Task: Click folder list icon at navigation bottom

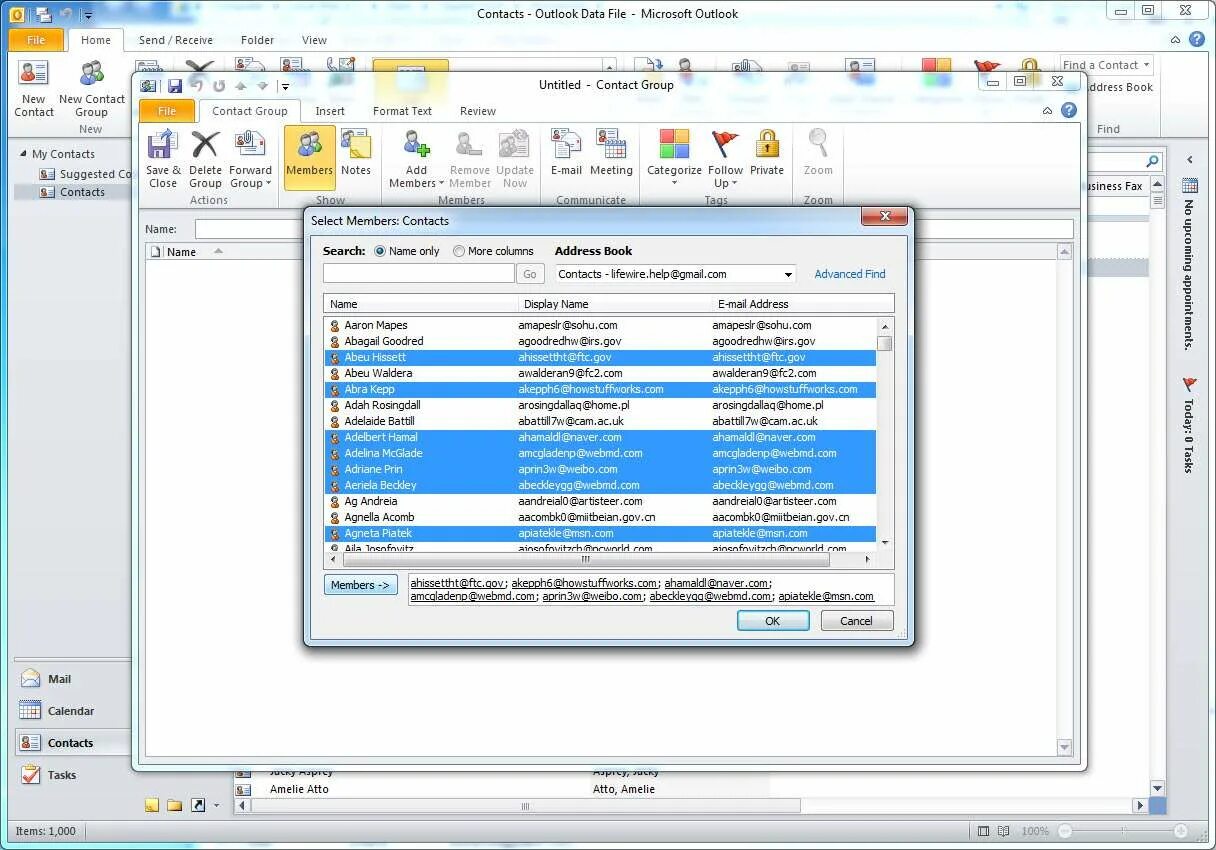Action: tap(174, 805)
